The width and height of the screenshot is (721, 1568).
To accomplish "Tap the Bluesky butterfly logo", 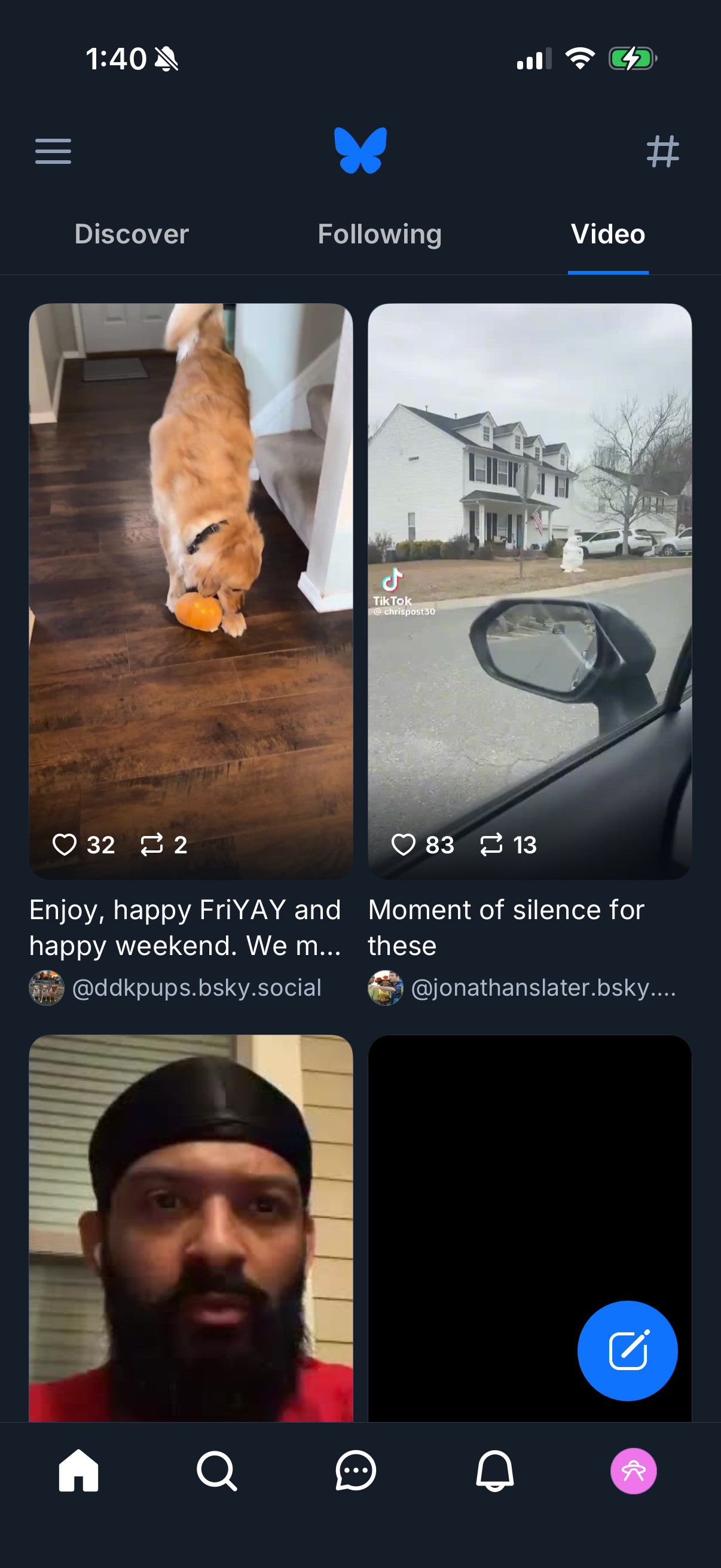I will click(x=360, y=151).
